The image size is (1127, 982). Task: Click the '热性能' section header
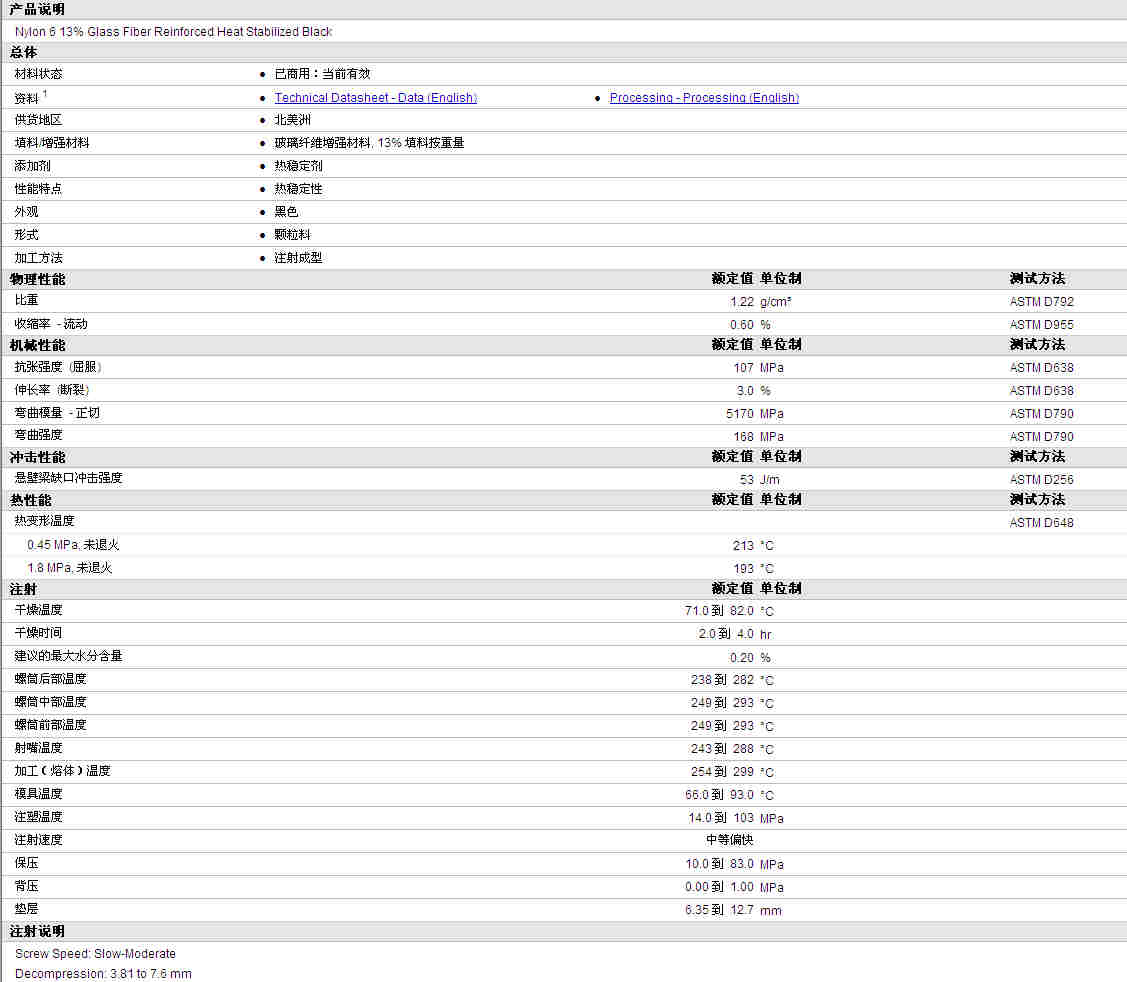point(30,500)
